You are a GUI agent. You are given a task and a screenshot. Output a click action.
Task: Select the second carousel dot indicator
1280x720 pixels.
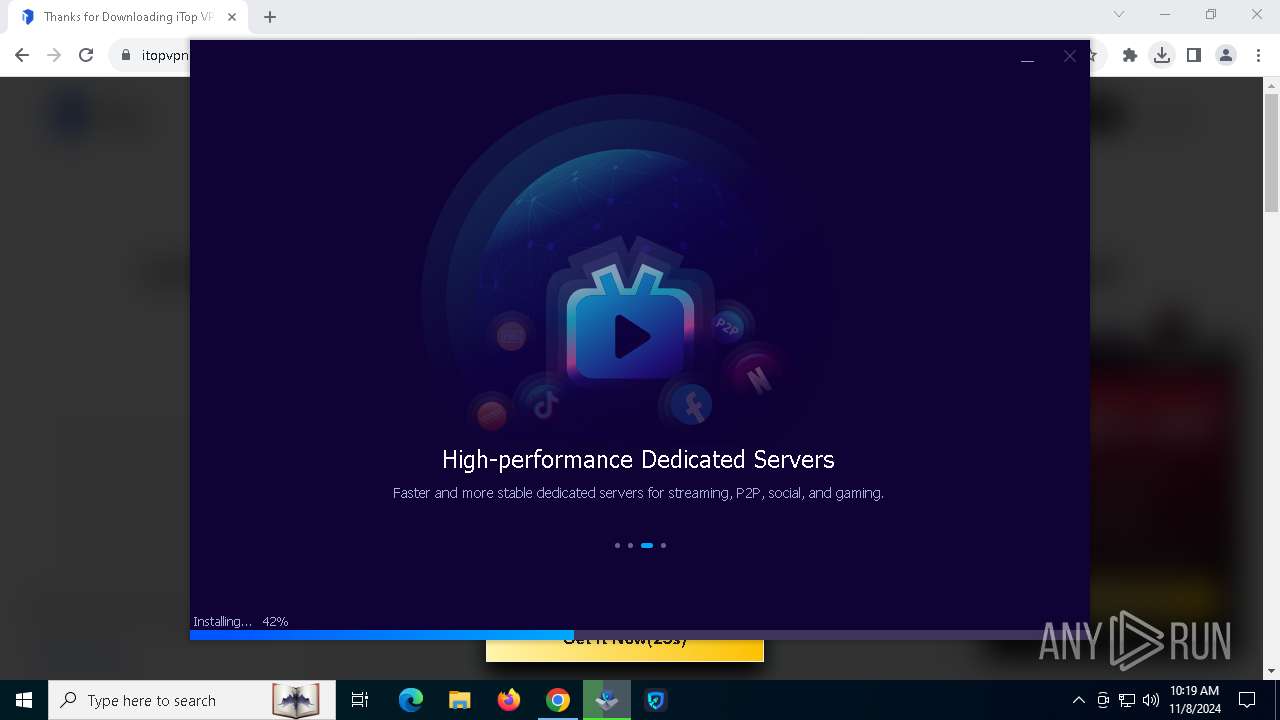click(x=630, y=545)
